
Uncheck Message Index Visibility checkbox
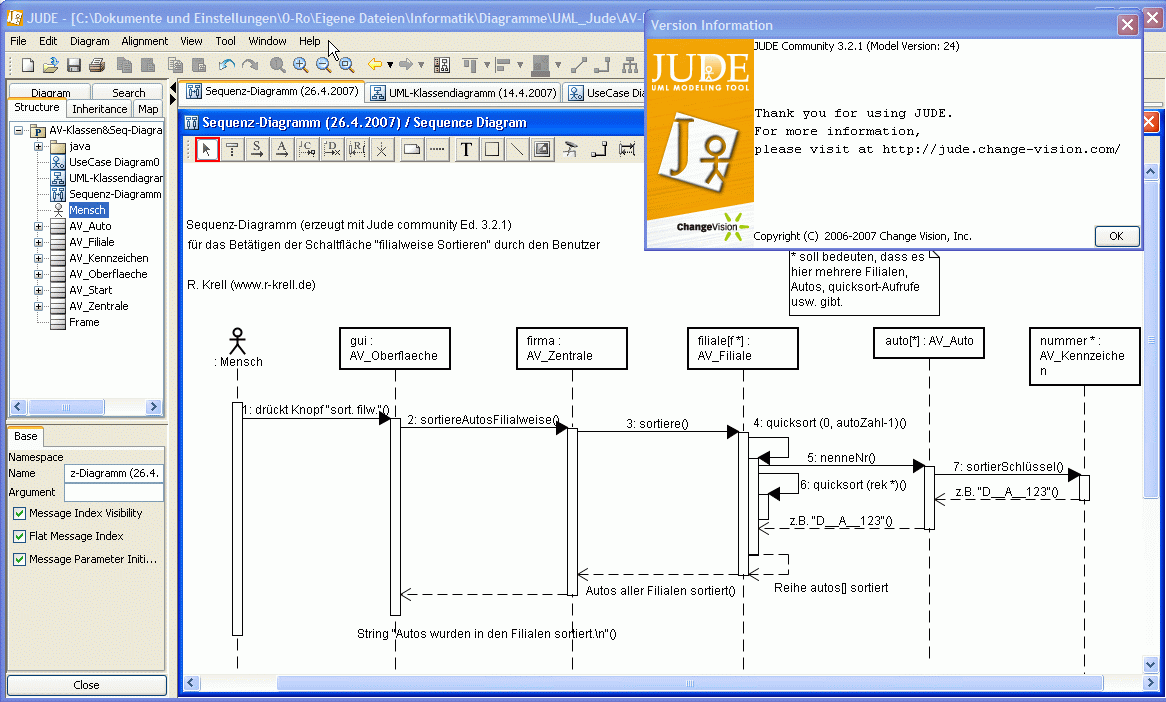(x=20, y=514)
